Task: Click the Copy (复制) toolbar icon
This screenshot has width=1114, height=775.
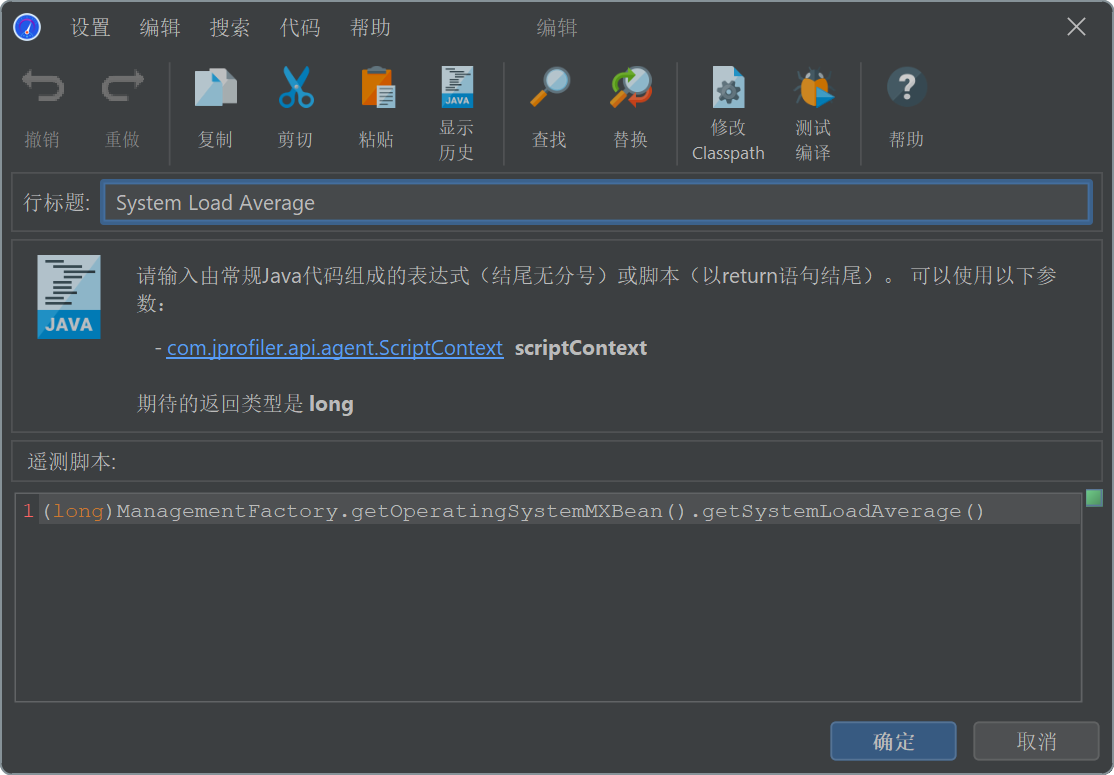Action: coord(215,88)
